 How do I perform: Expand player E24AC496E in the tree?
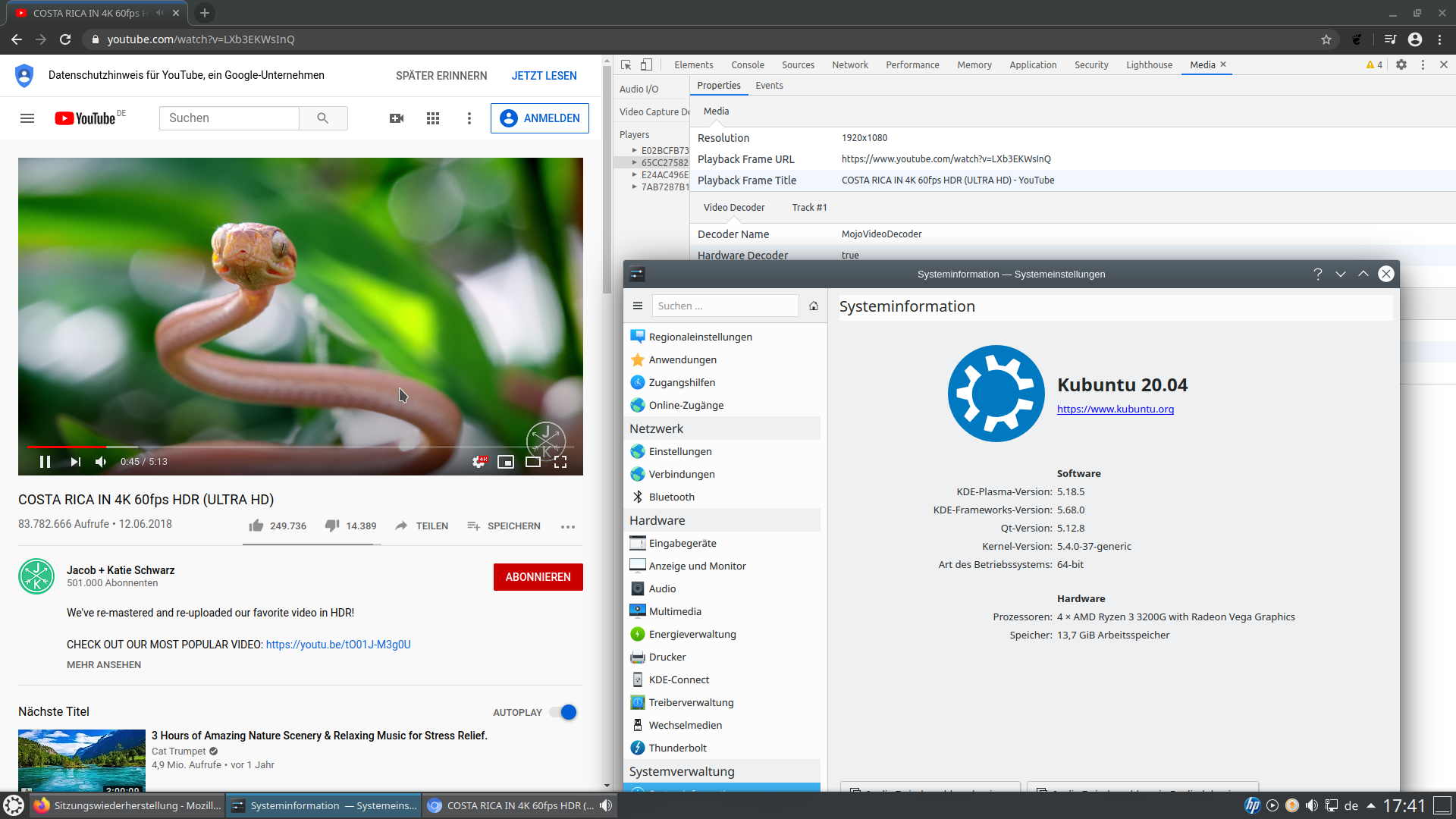[x=635, y=174]
